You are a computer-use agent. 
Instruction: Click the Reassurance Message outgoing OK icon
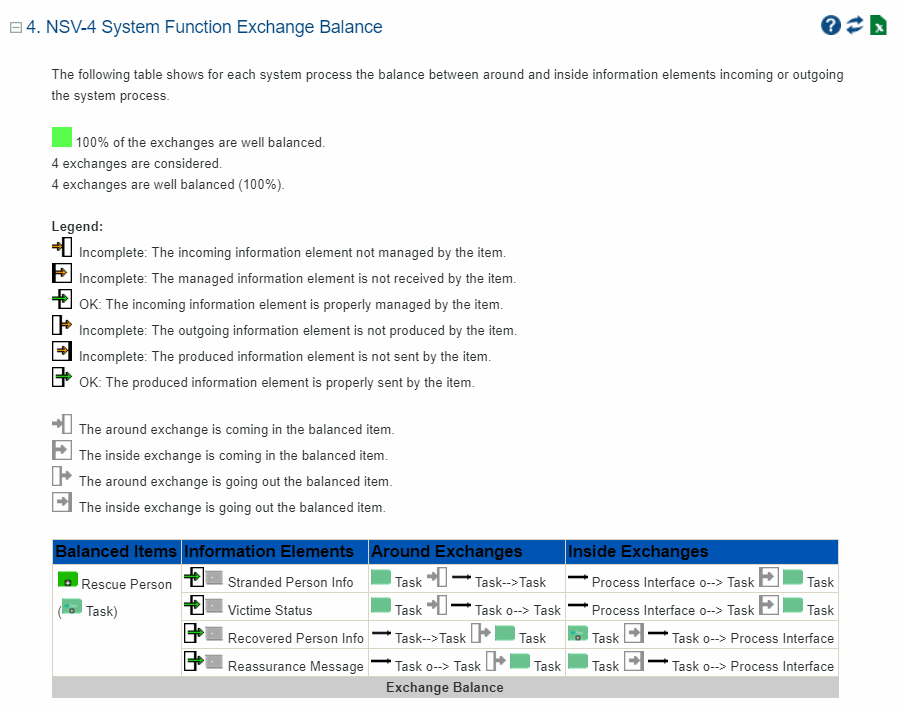[x=194, y=662]
